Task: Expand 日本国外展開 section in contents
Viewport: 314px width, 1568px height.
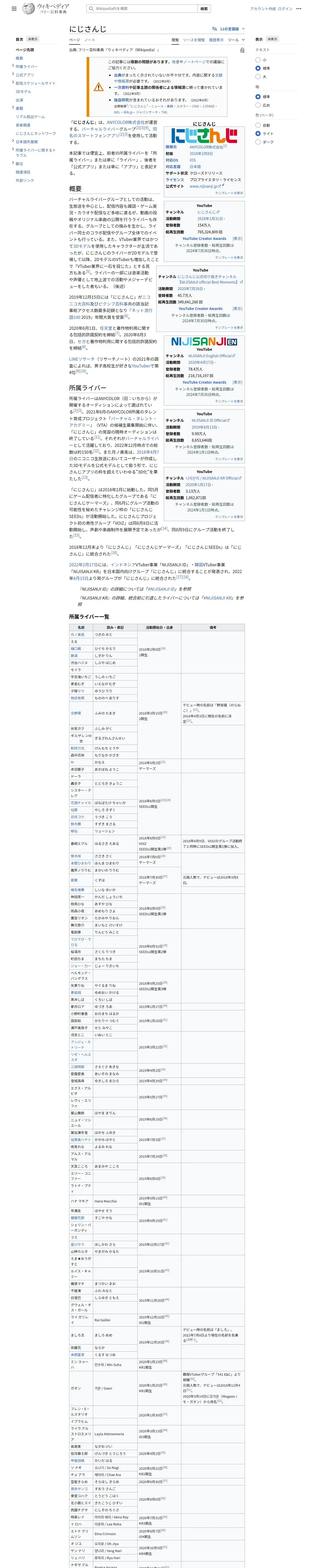Action: 13,141
